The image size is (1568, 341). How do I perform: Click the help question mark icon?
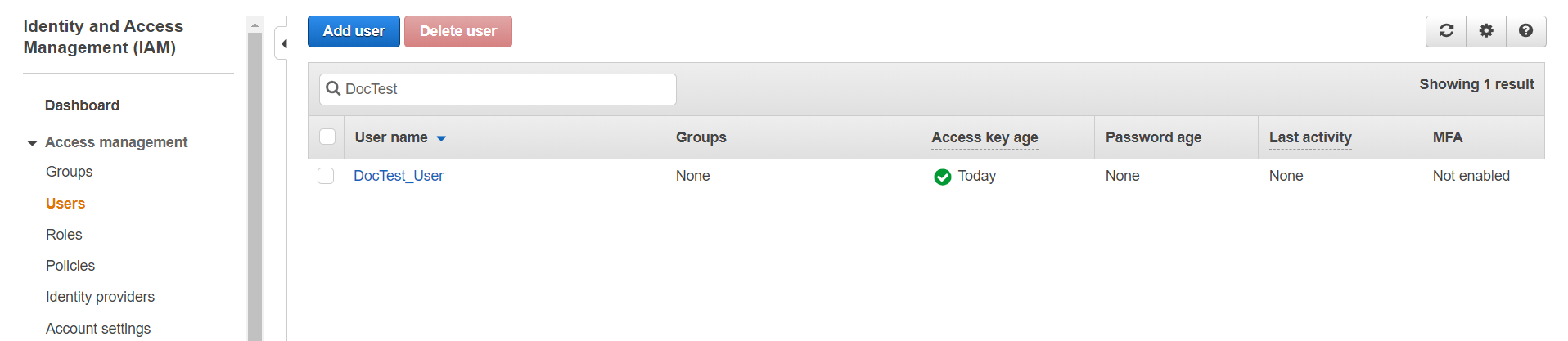click(x=1525, y=31)
